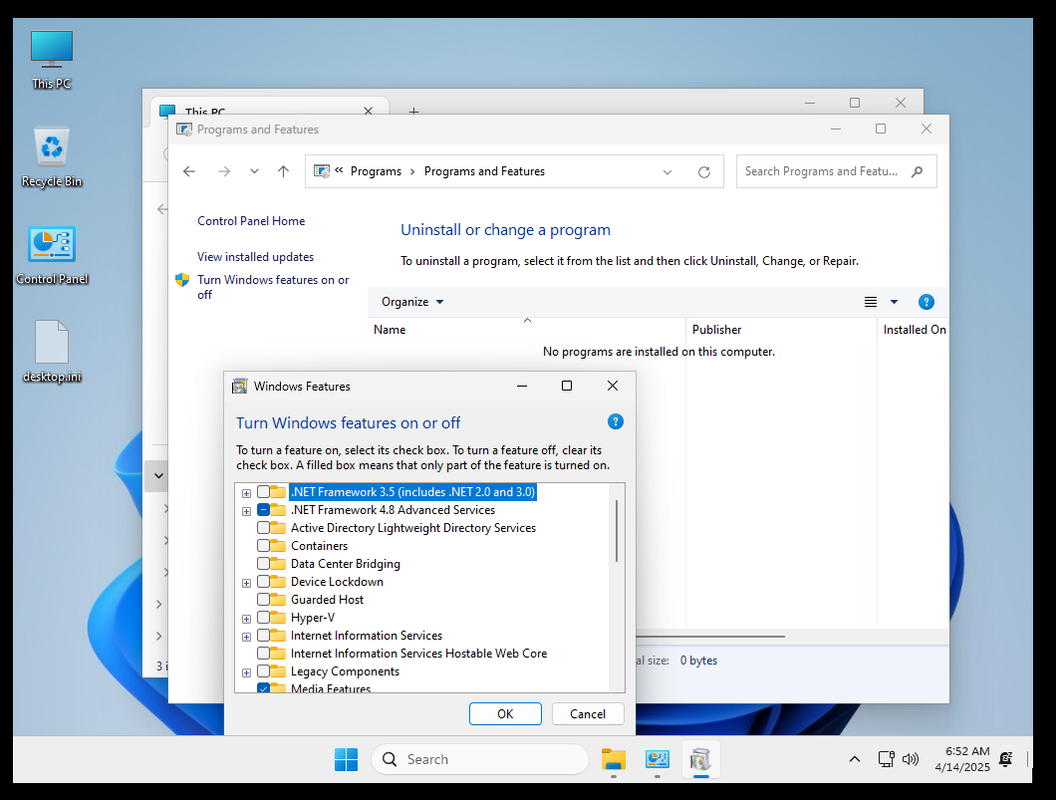The width and height of the screenshot is (1056, 800).
Task: Enable Guarded Host checkbox
Action: pos(263,599)
